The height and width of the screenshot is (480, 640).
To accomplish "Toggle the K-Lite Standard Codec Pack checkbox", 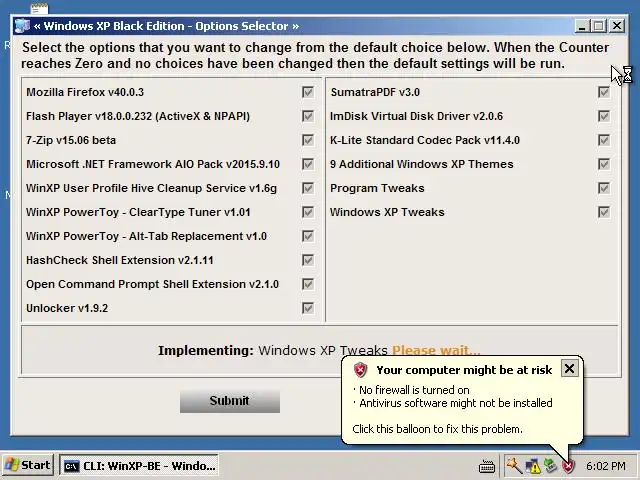I will (x=604, y=140).
